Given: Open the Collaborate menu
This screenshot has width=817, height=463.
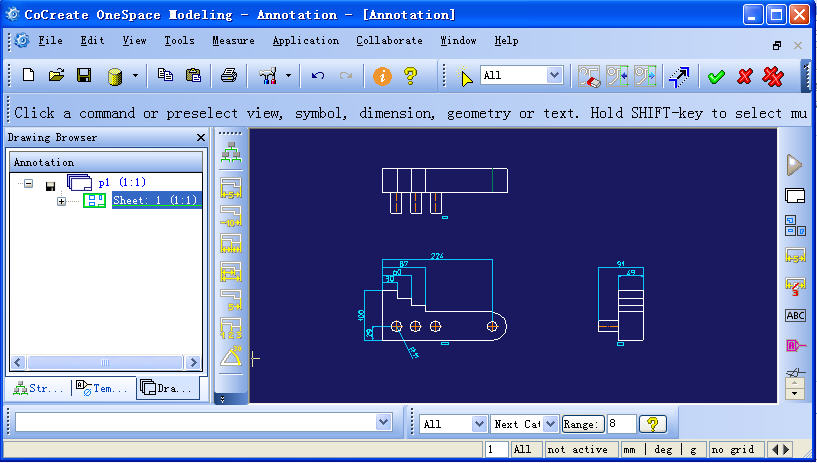Looking at the screenshot, I should tap(389, 41).
